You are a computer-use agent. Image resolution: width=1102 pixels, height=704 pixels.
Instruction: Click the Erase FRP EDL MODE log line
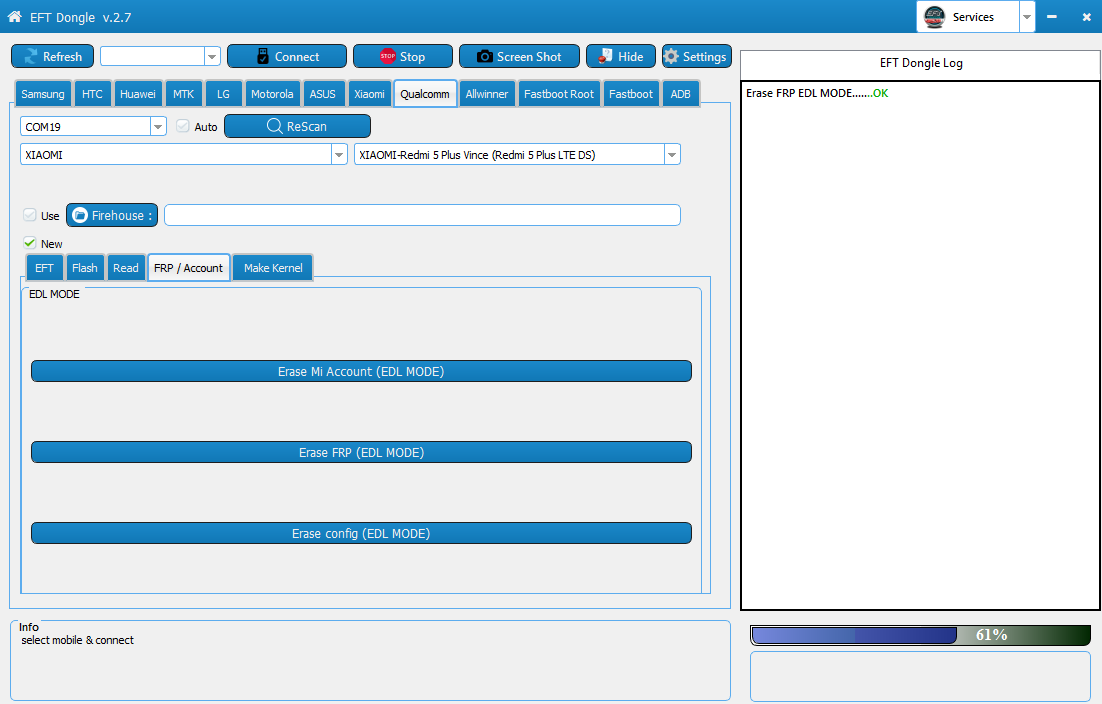817,93
